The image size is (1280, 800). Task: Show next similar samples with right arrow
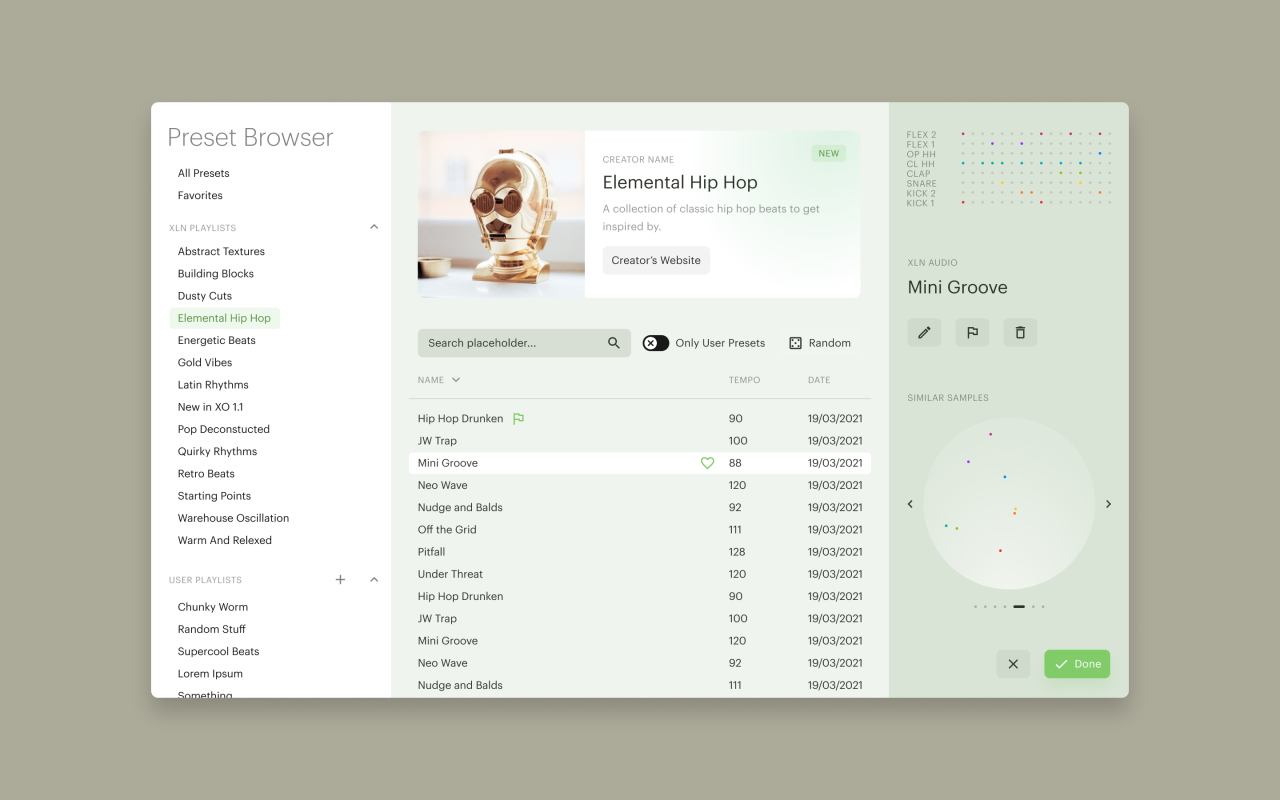[x=1108, y=504]
